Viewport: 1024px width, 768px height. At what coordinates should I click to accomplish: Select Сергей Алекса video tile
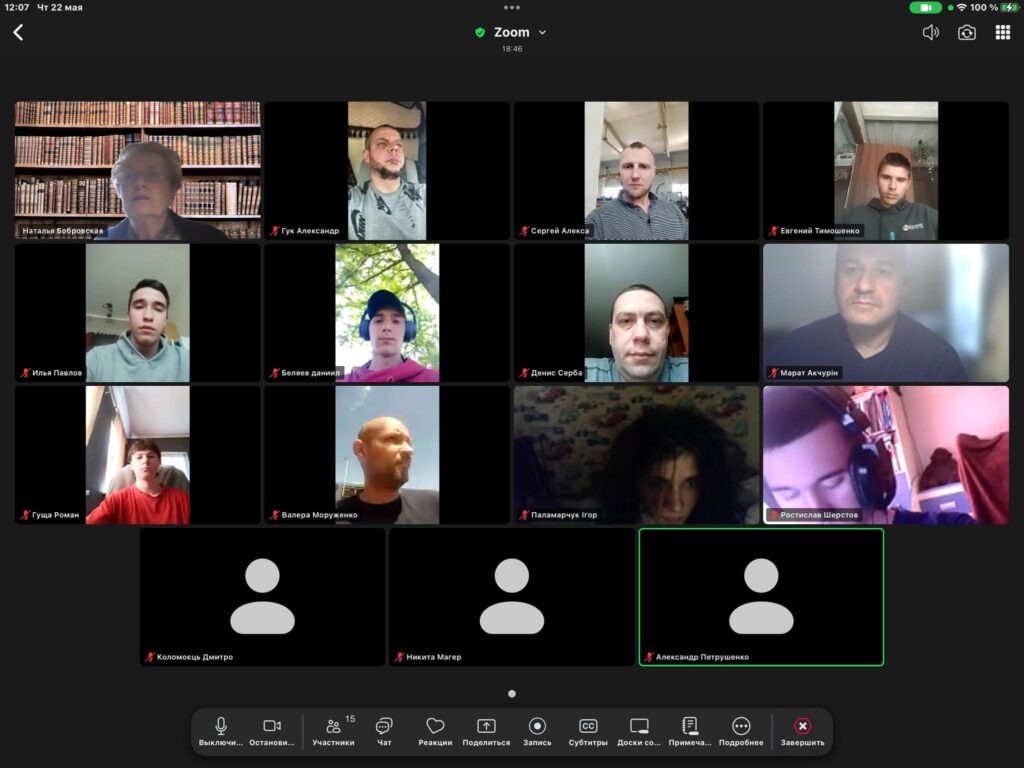637,170
